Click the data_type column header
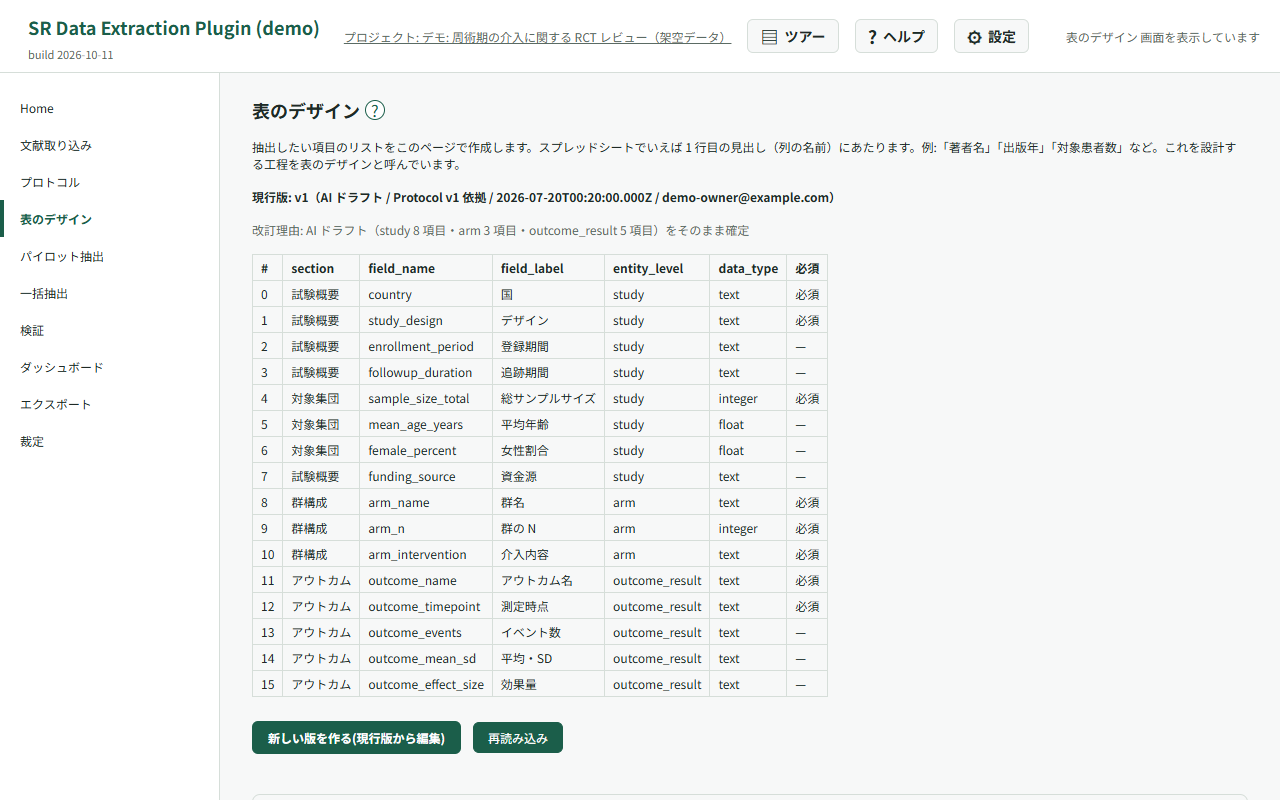The width and height of the screenshot is (1280, 800). [748, 268]
